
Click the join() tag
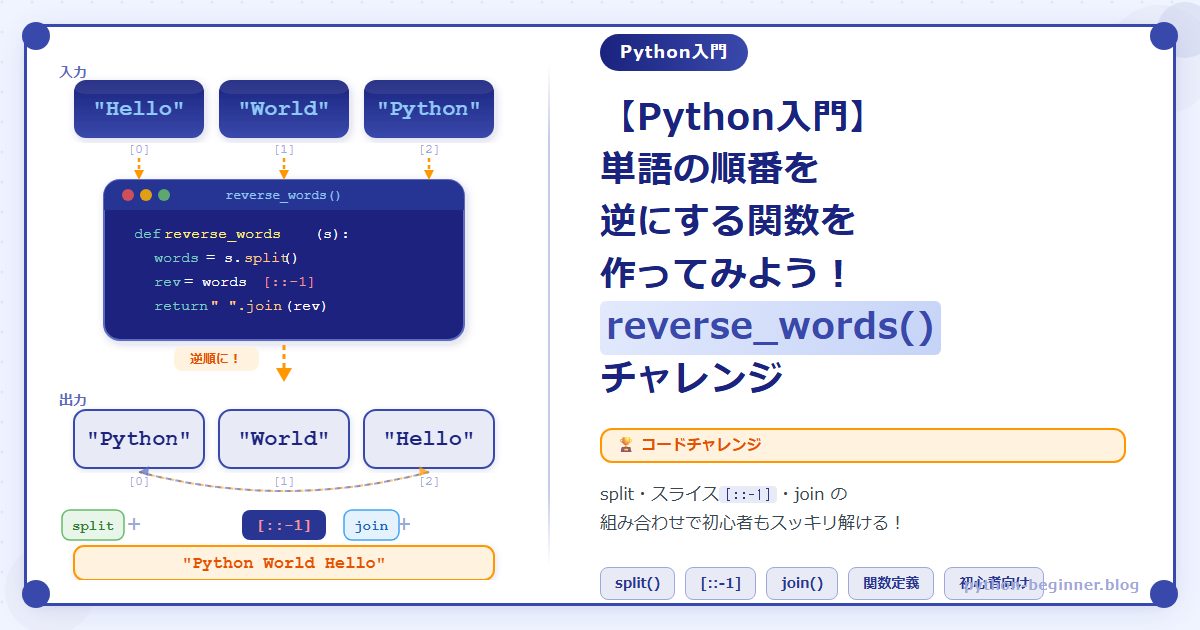pos(802,584)
